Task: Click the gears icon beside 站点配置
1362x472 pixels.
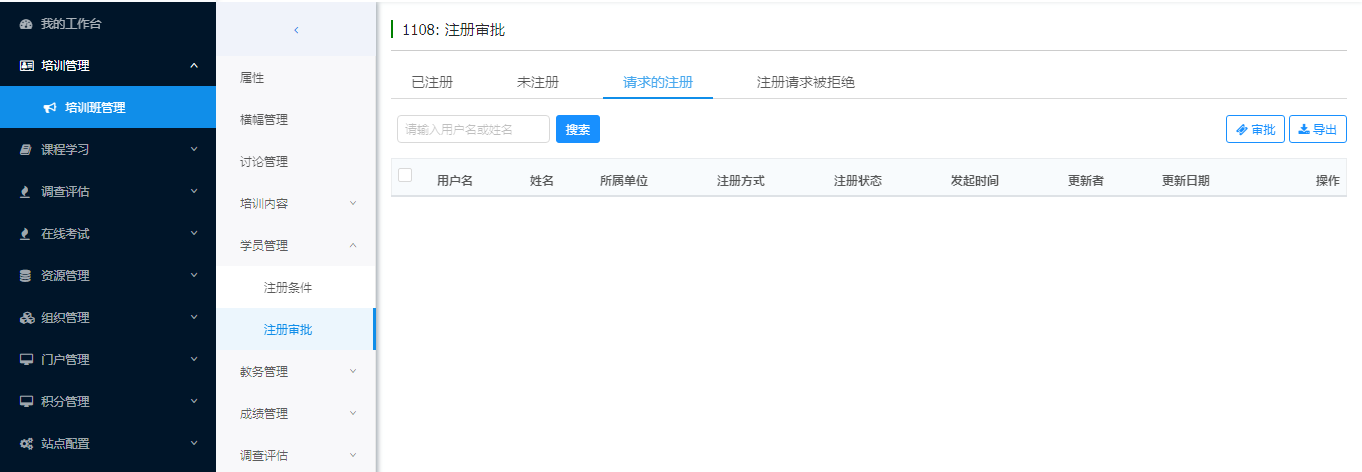Action: tap(27, 444)
